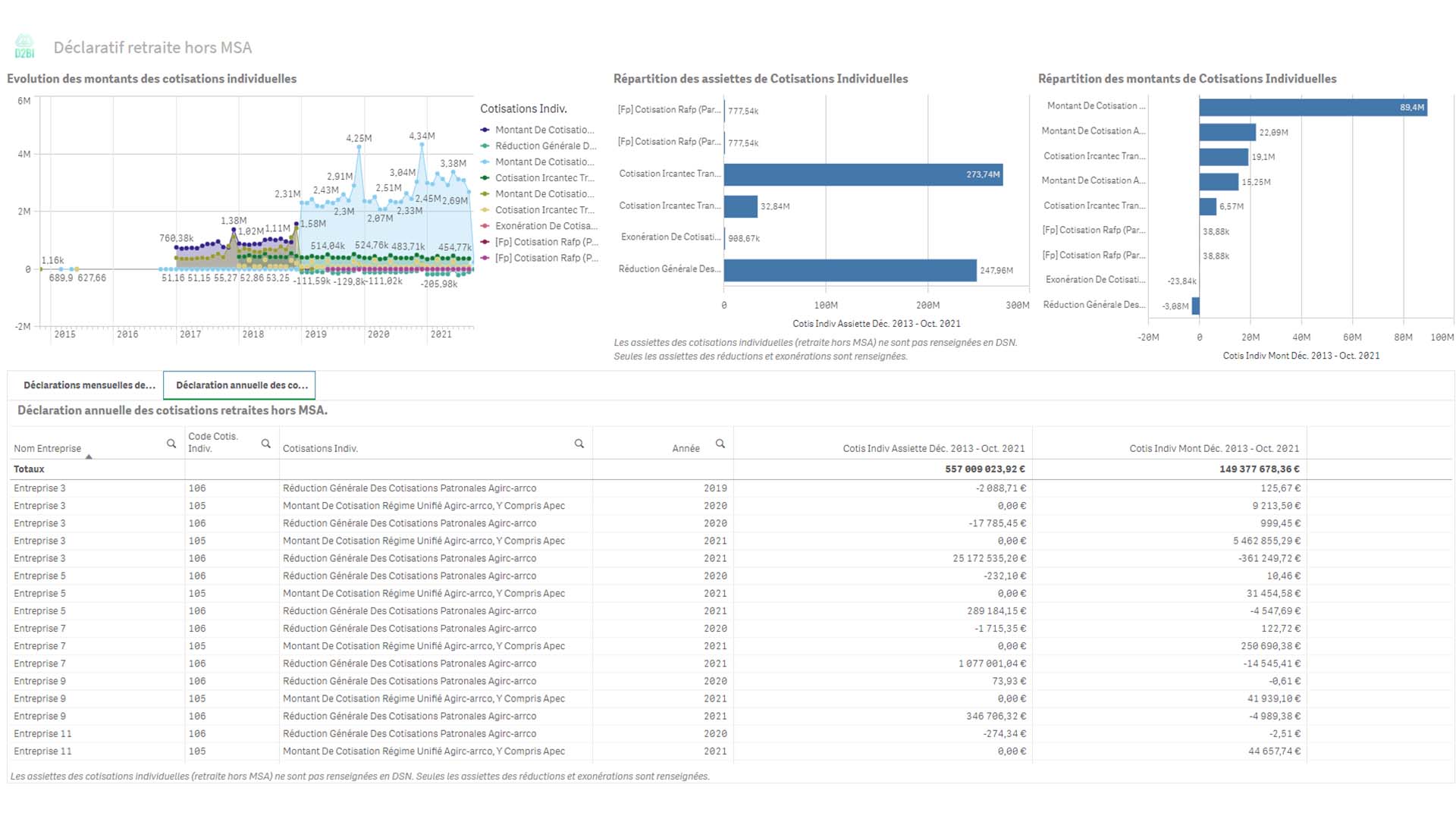1456x819 pixels.
Task: Search the Année column
Action: [x=720, y=444]
